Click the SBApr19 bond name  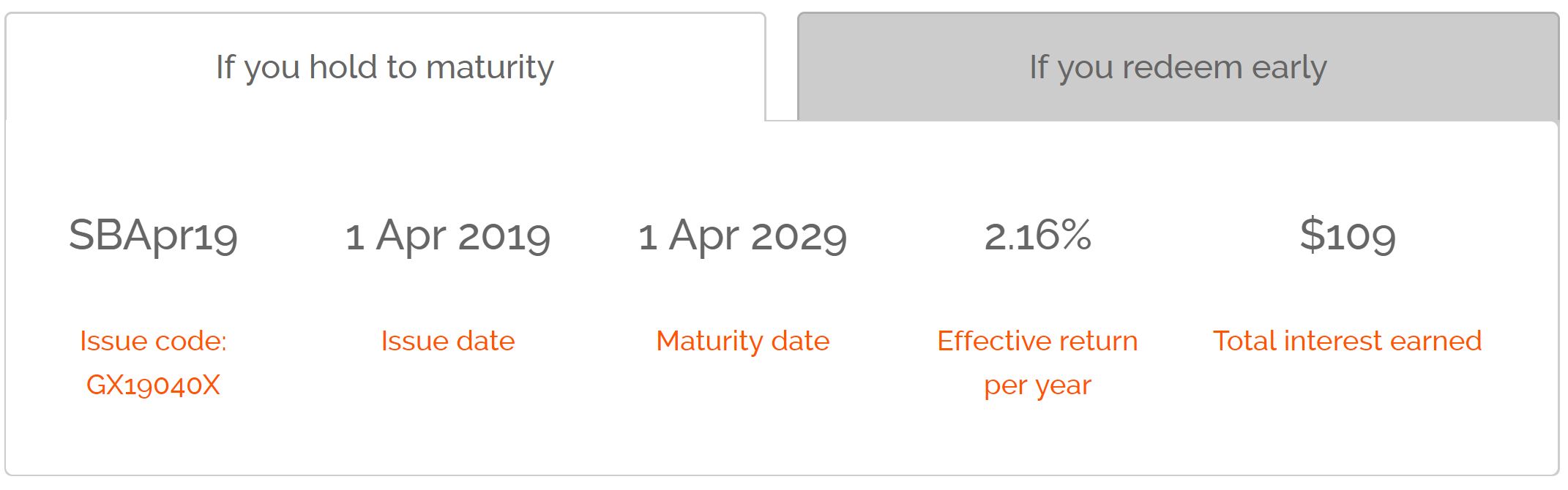pos(153,235)
